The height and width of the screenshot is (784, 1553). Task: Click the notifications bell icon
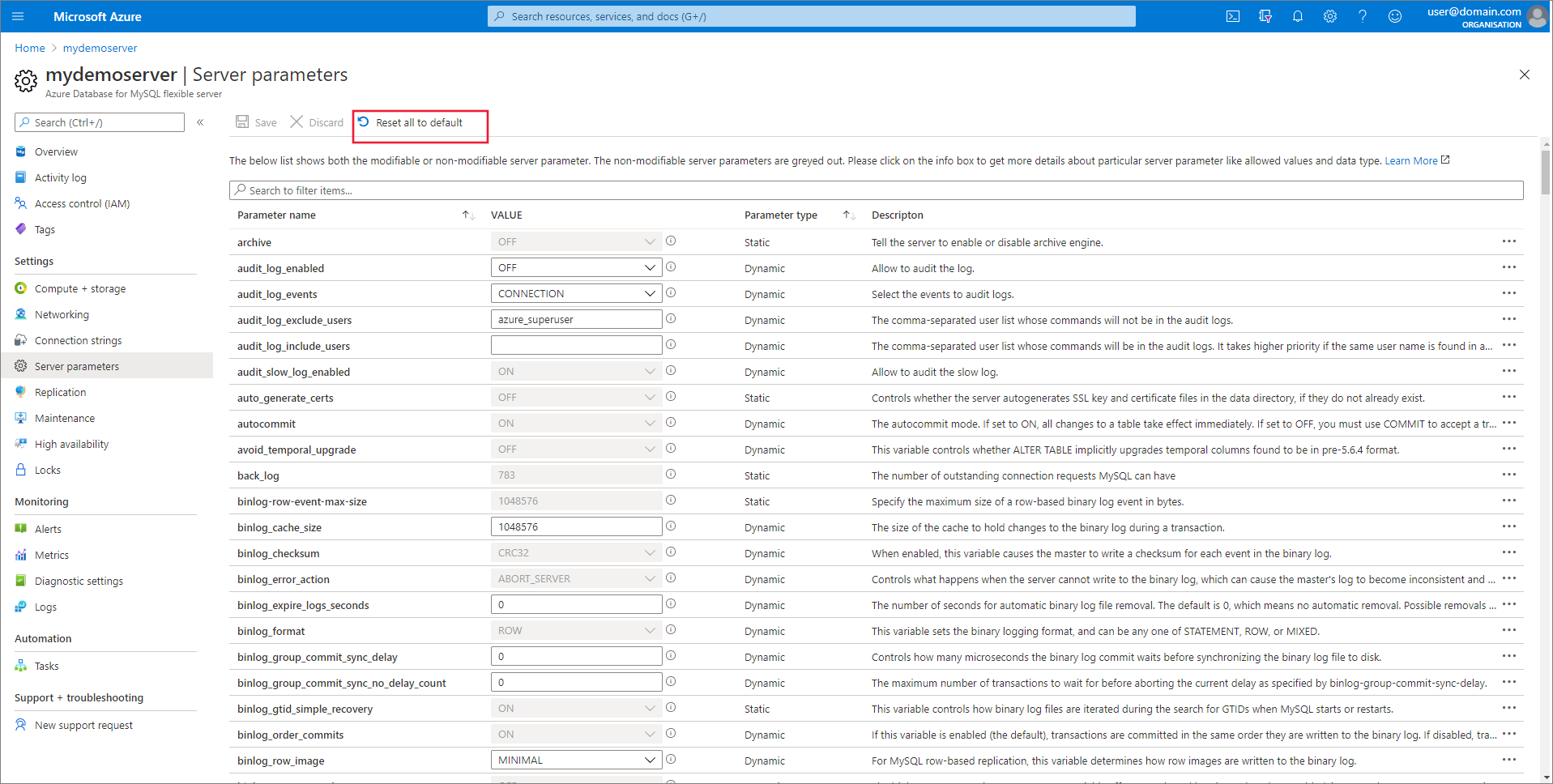[1297, 16]
